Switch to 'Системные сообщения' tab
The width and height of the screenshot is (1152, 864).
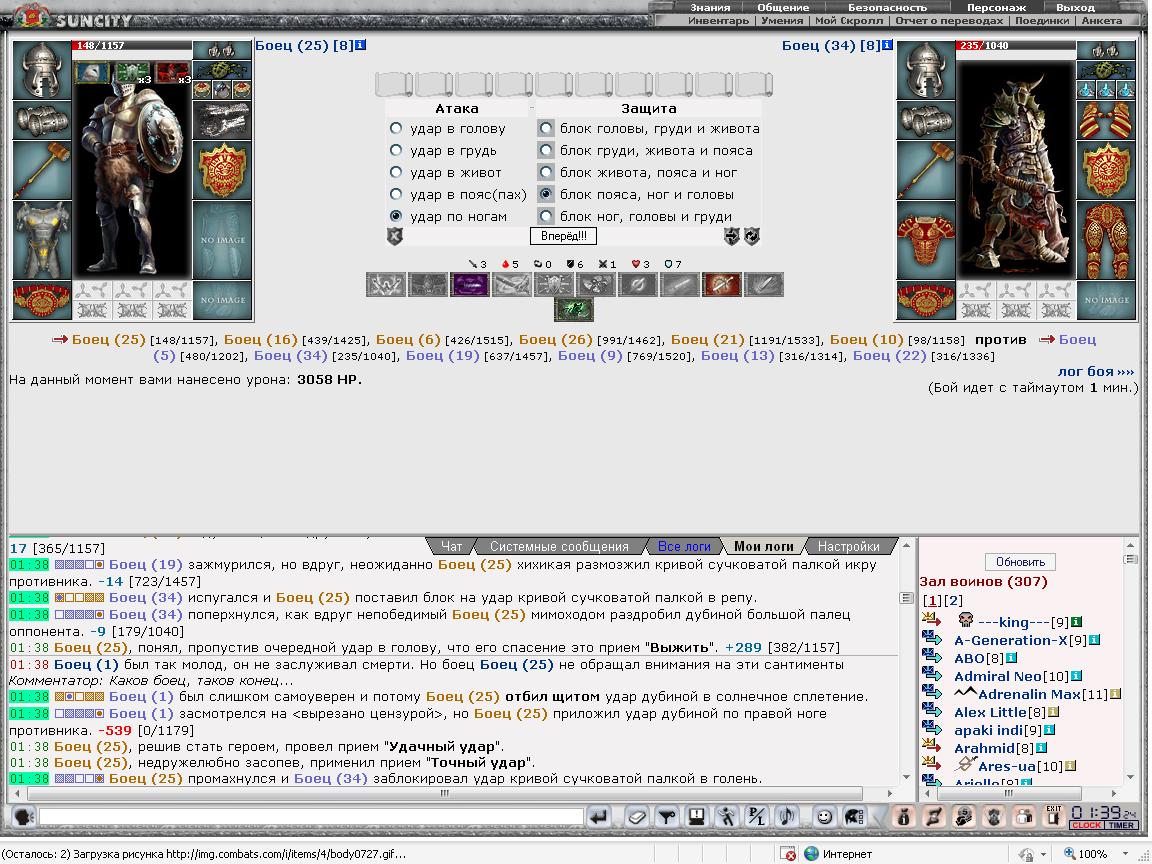click(559, 547)
